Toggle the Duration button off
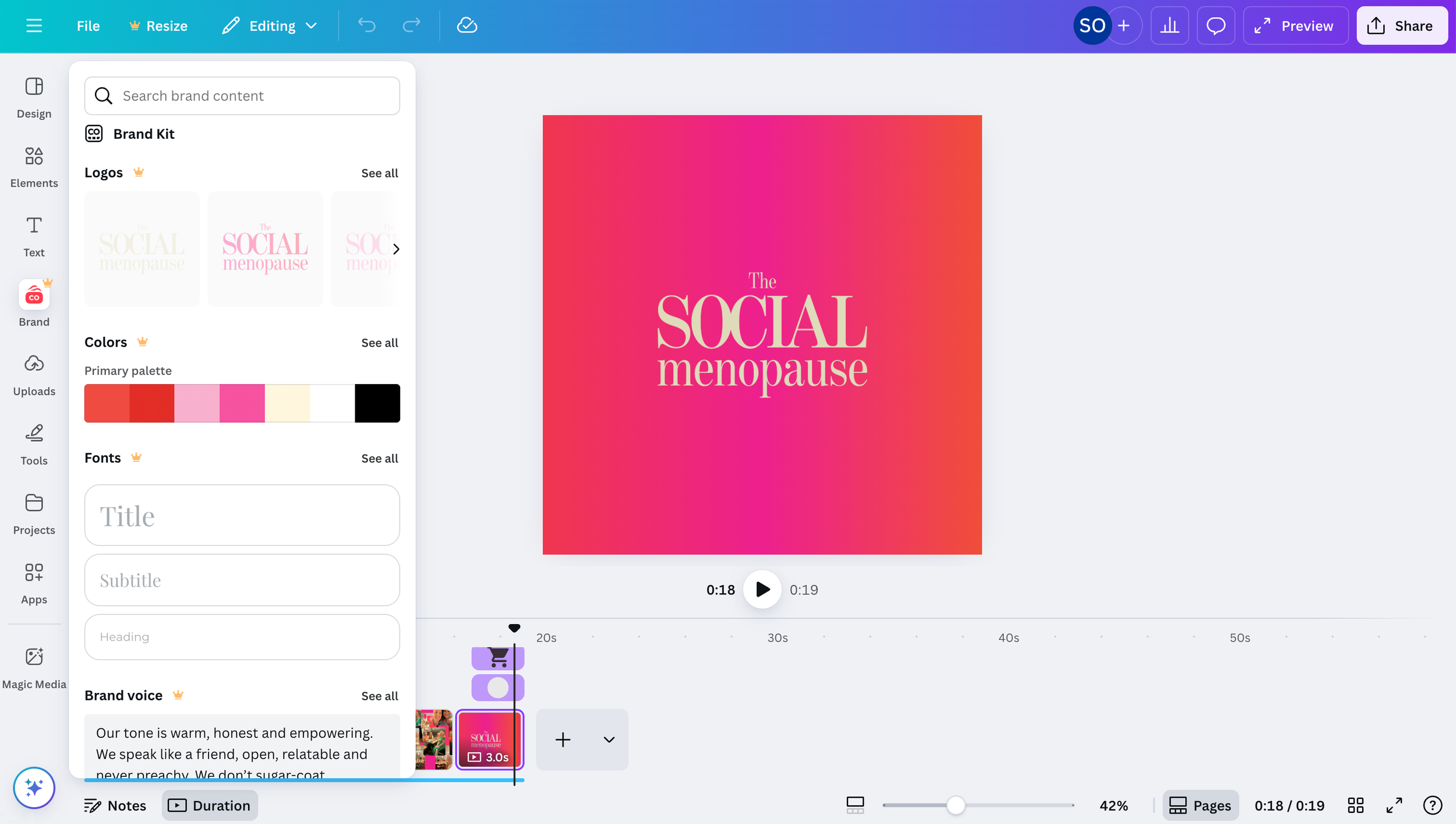Screen dimensions: 1456x824 210,805
